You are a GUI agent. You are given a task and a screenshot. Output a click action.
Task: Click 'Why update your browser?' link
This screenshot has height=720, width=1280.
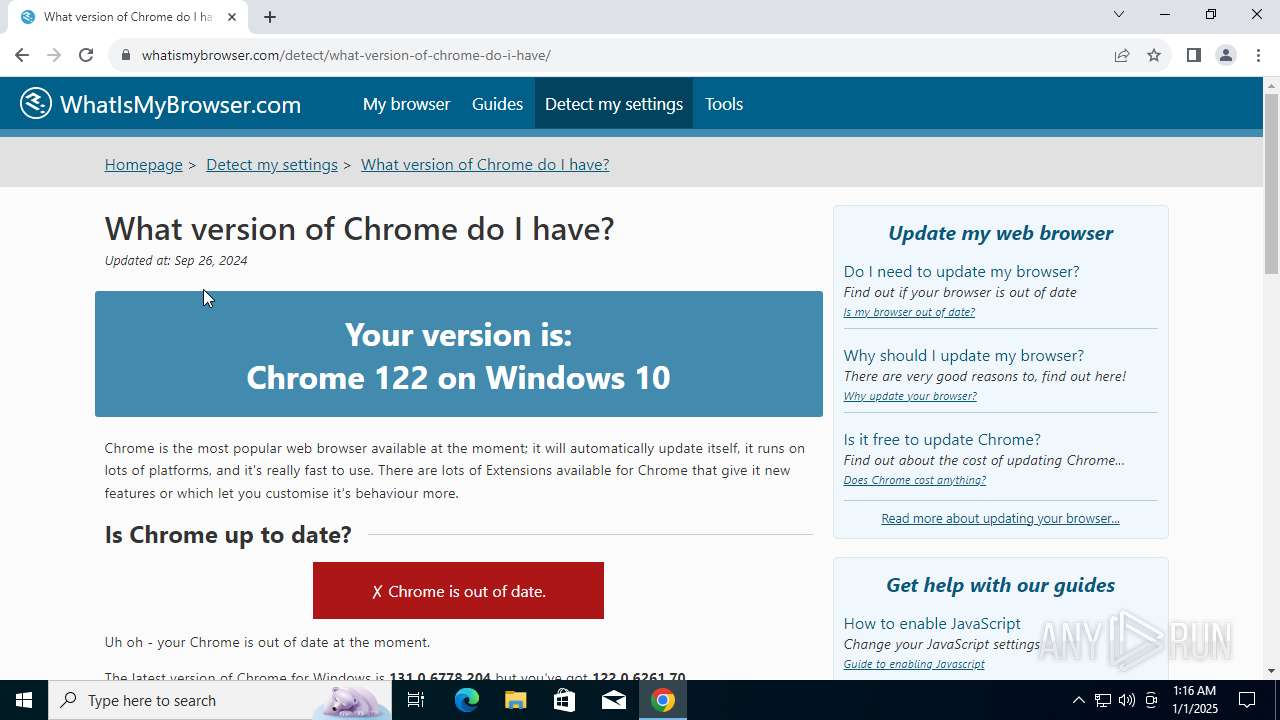pos(910,396)
